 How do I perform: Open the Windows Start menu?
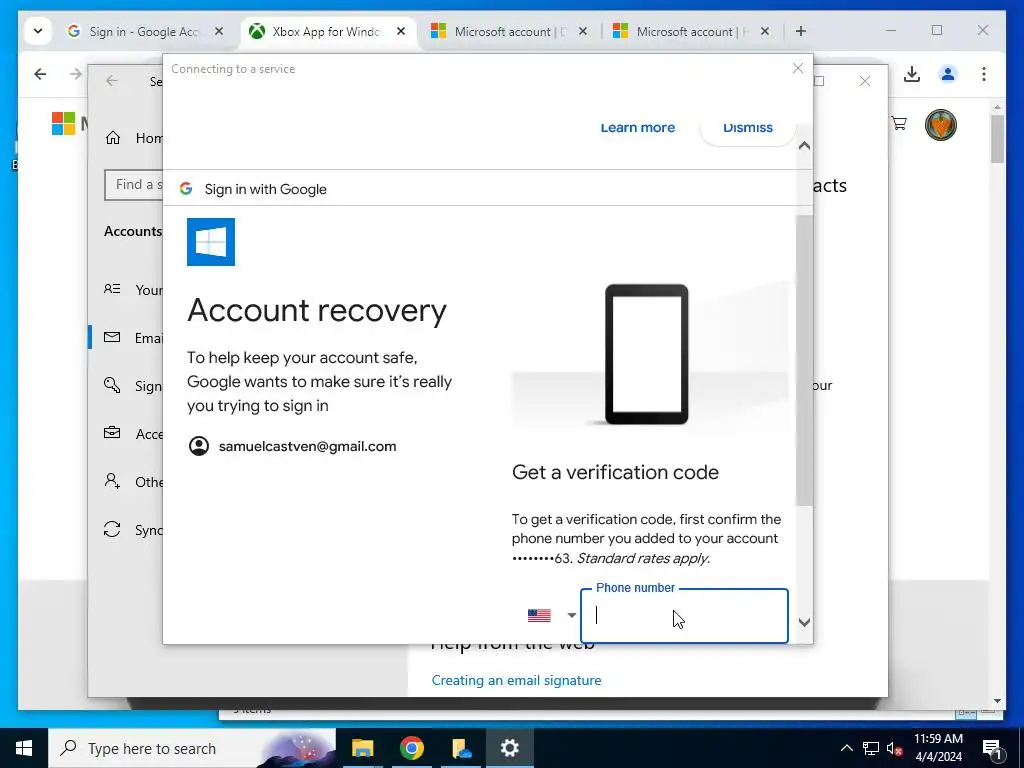pyautogui.click(x=24, y=748)
